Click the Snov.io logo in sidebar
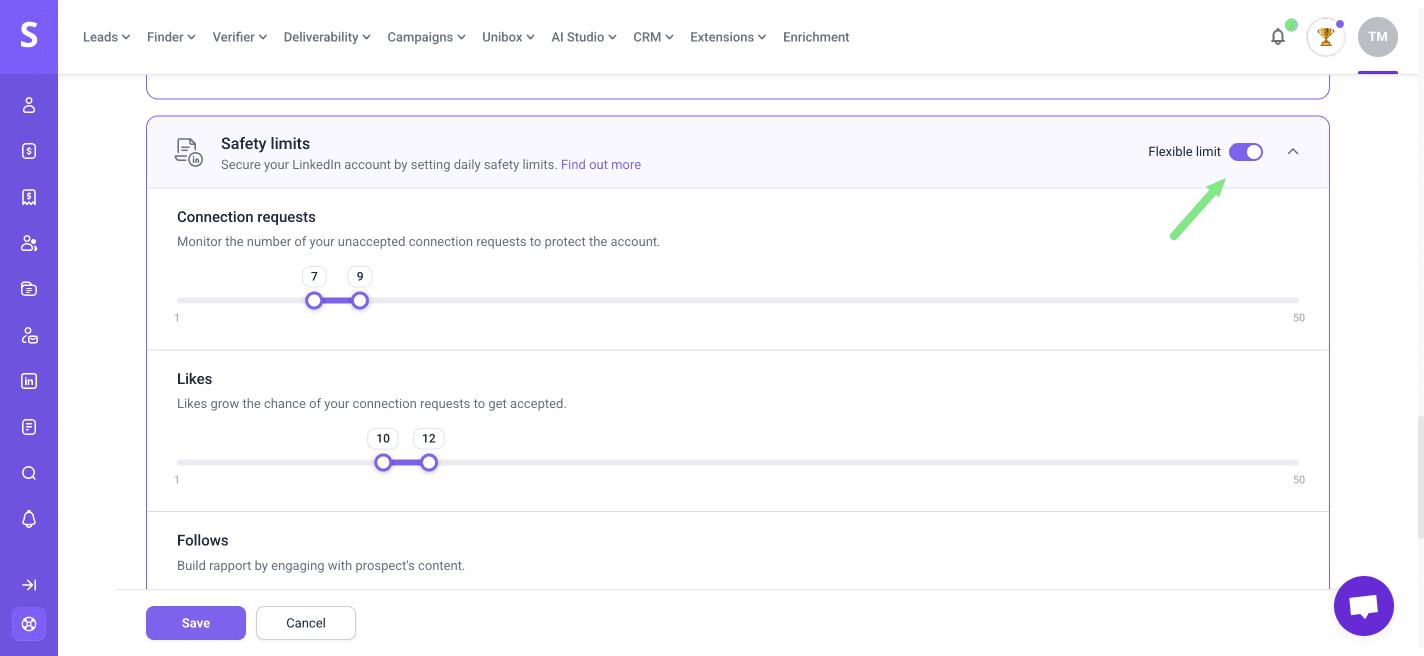Image resolution: width=1424 pixels, height=656 pixels. 29,36
